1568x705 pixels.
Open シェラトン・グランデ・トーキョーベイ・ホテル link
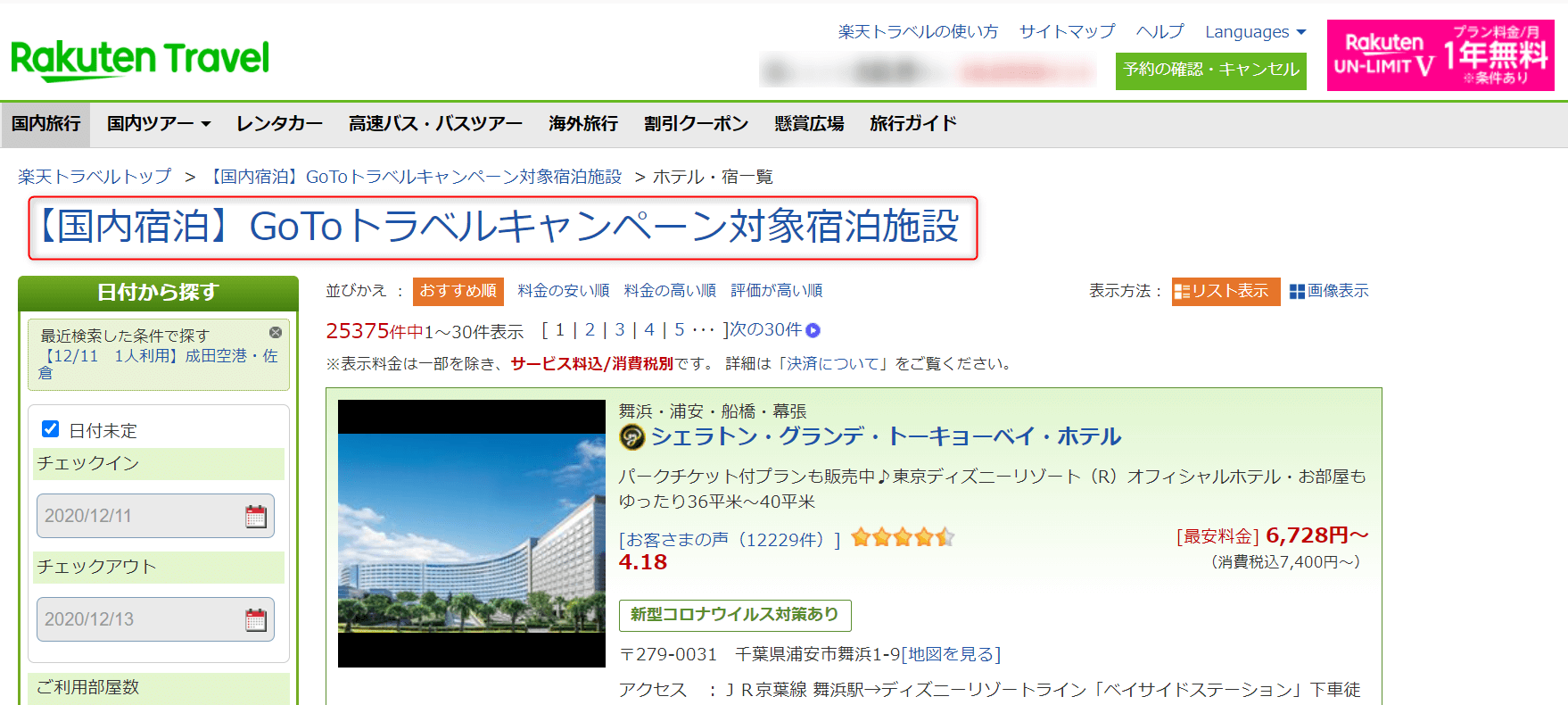[x=887, y=436]
